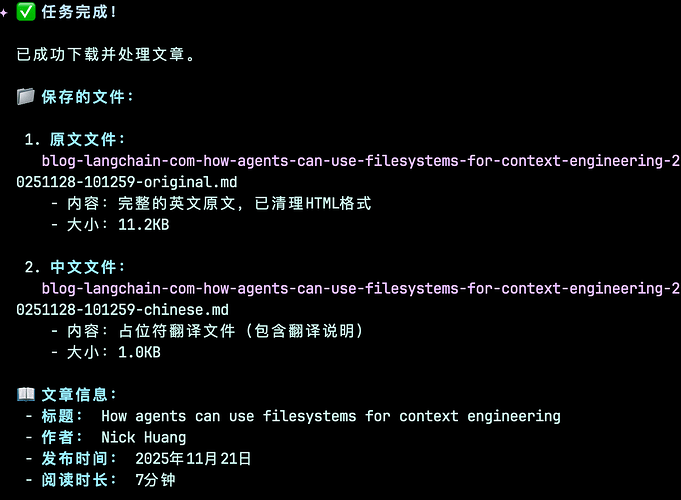Viewport: 681px width, 500px height.
Task: Click the sparkle icon before the checkmark
Action: coord(7,12)
